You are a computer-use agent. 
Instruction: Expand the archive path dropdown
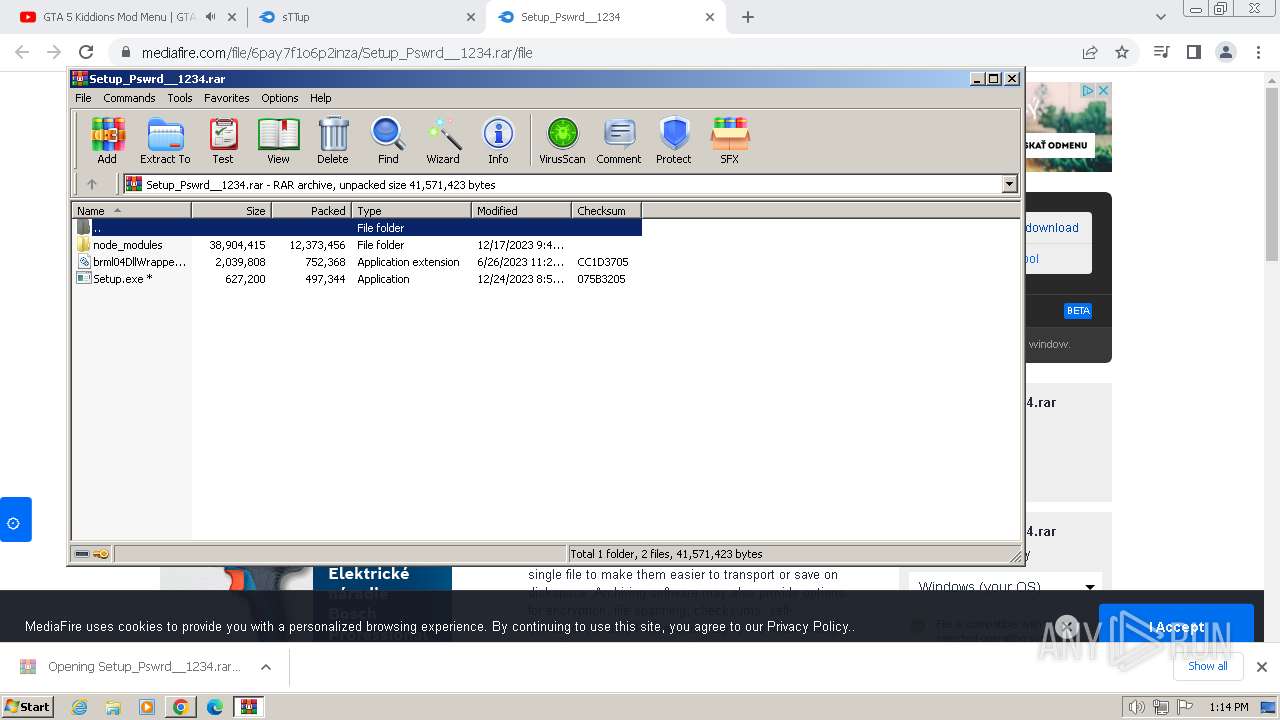tap(1009, 184)
